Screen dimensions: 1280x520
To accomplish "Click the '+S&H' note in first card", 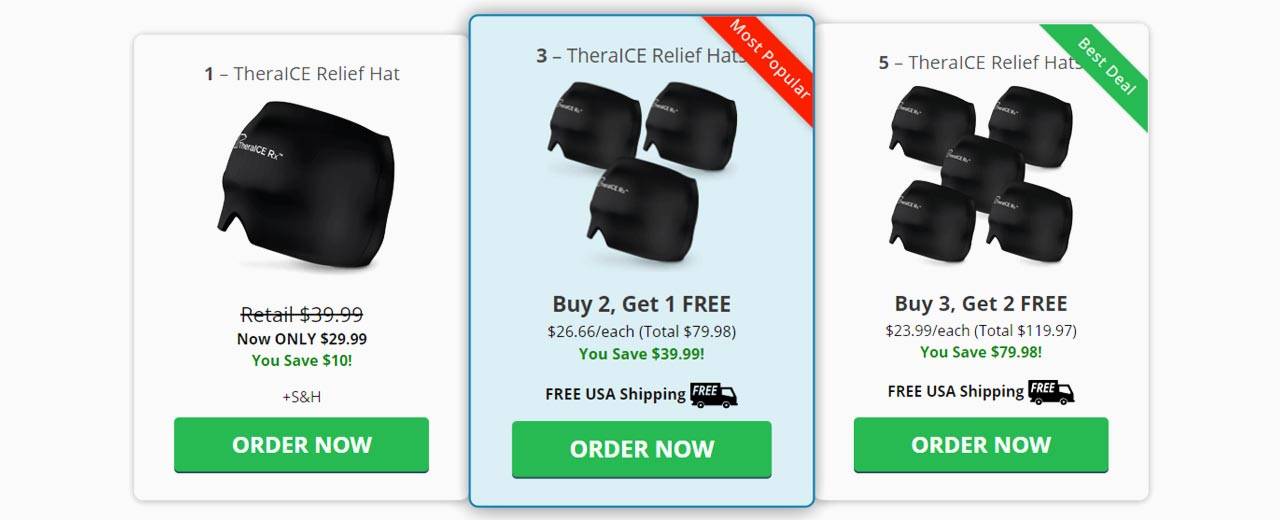I will coord(302,396).
